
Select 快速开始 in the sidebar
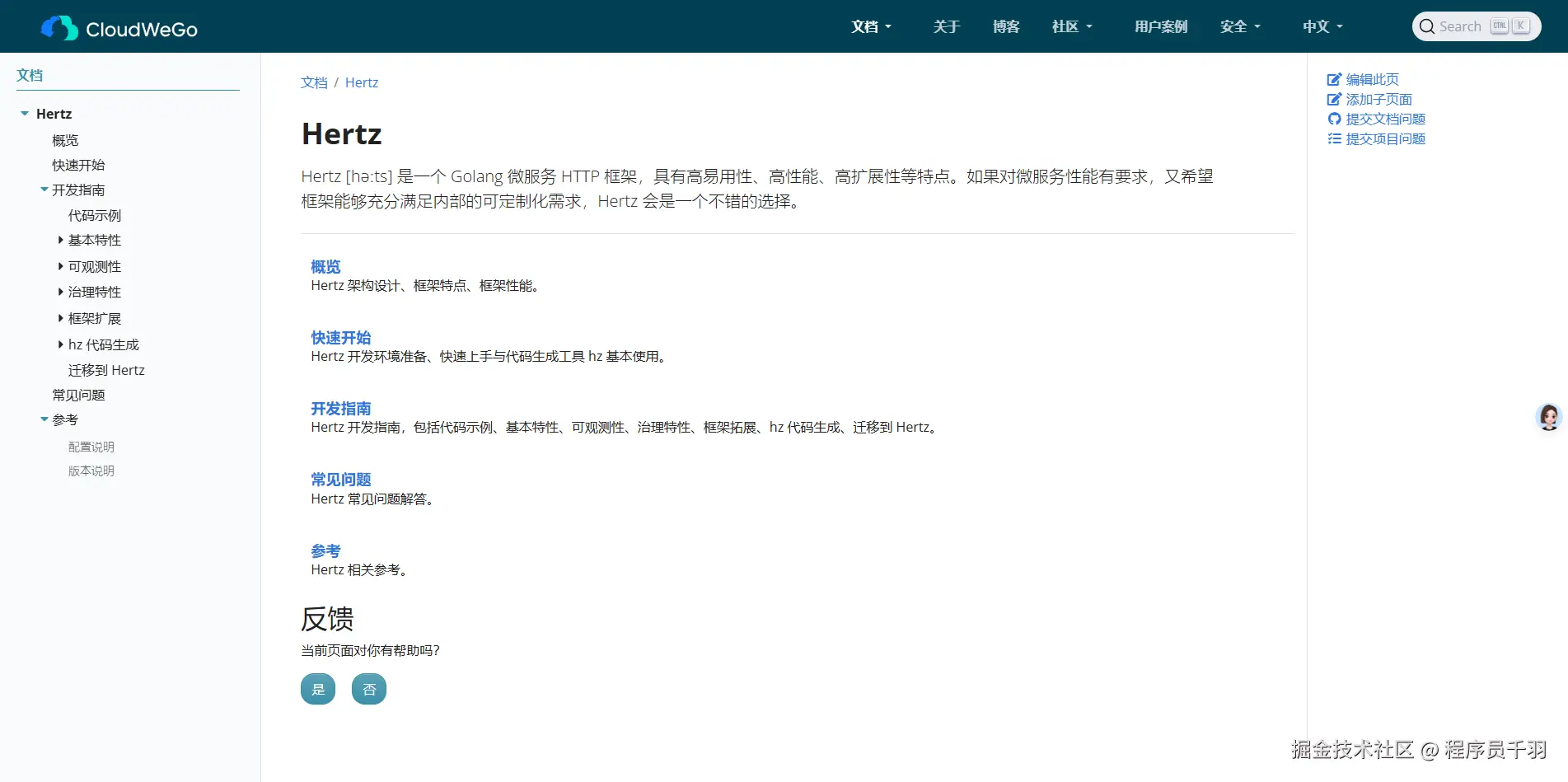[x=78, y=165]
